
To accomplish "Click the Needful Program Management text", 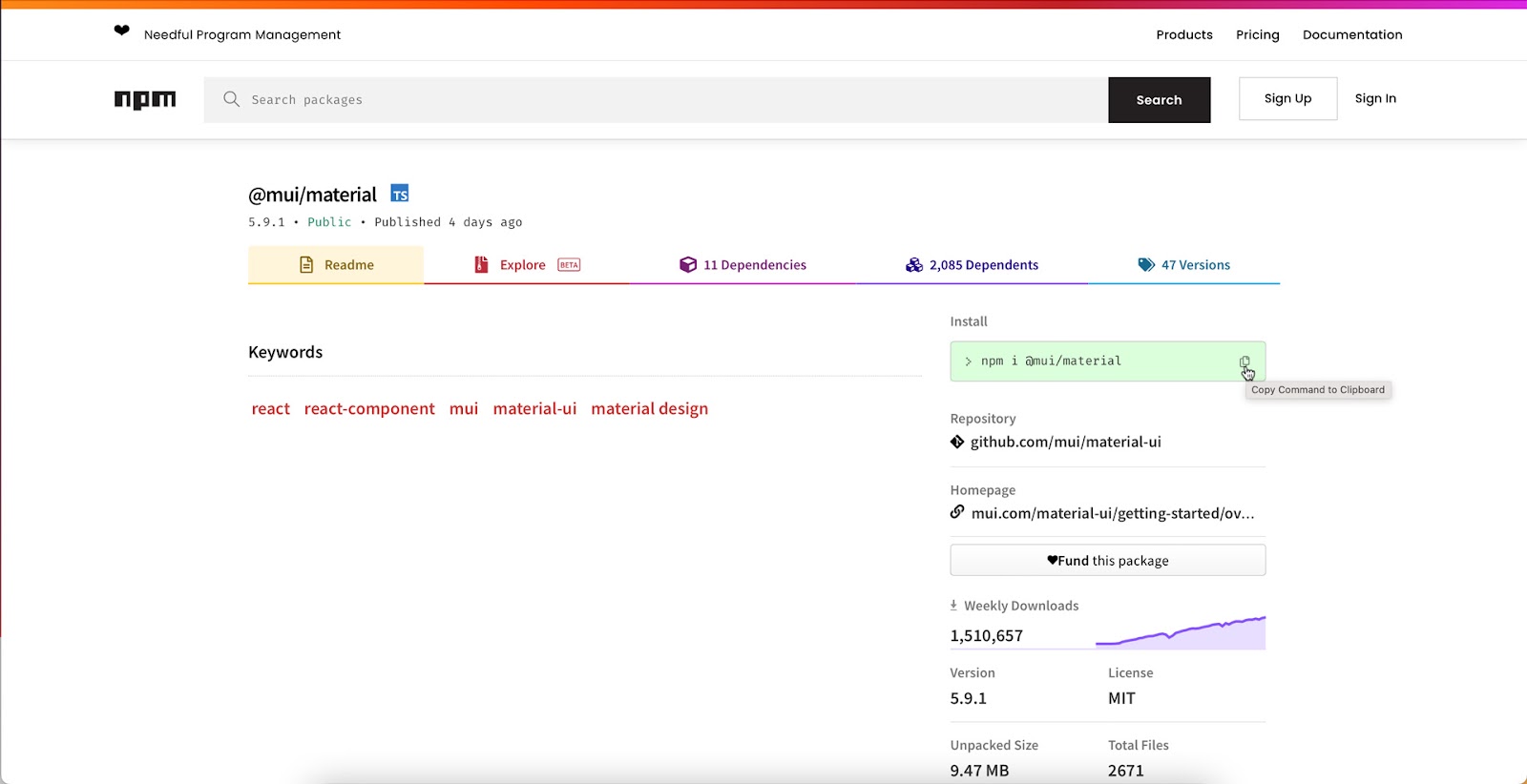I will pyautogui.click(x=242, y=34).
